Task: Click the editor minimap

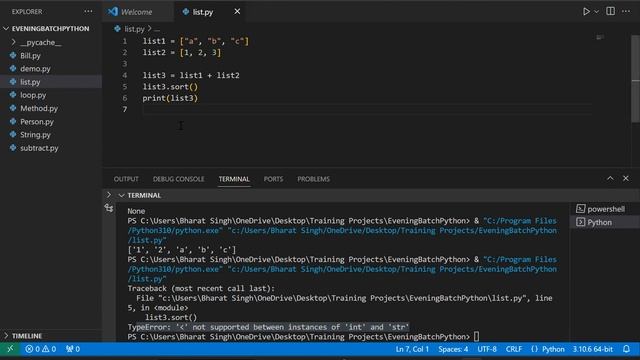Action: click(x=600, y=38)
